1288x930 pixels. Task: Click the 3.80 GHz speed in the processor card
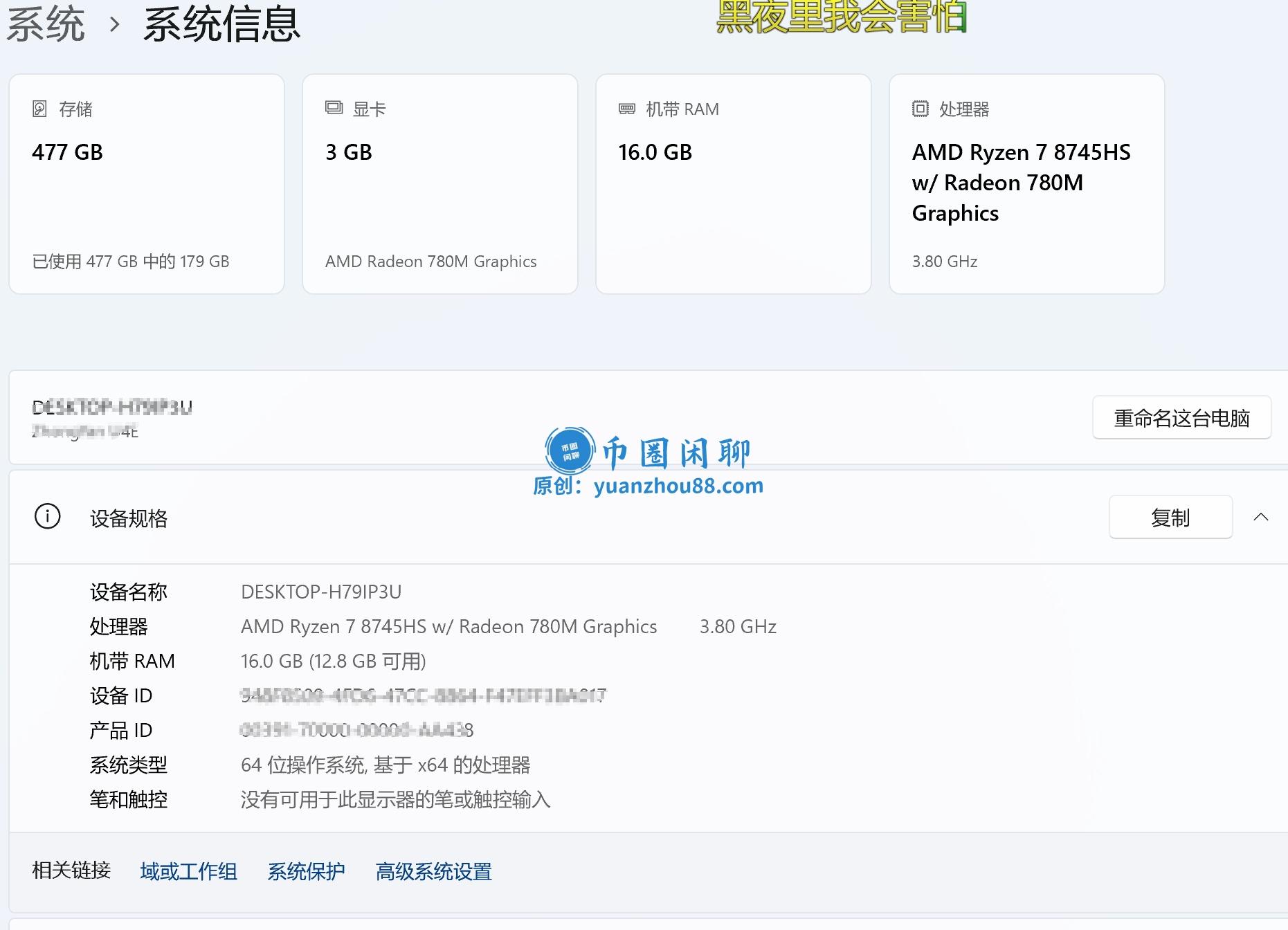pos(944,262)
